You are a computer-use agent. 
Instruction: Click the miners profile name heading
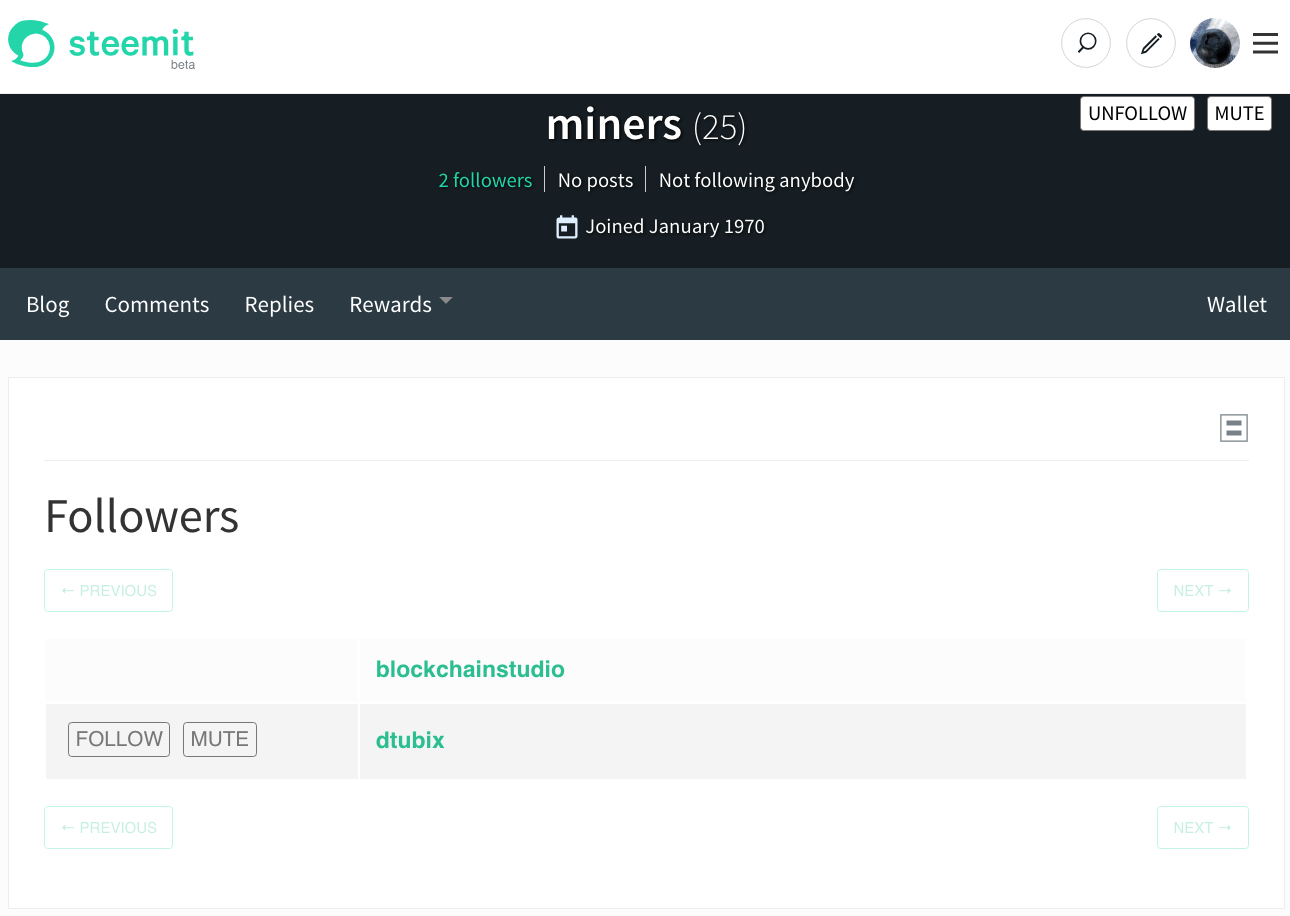(x=614, y=124)
